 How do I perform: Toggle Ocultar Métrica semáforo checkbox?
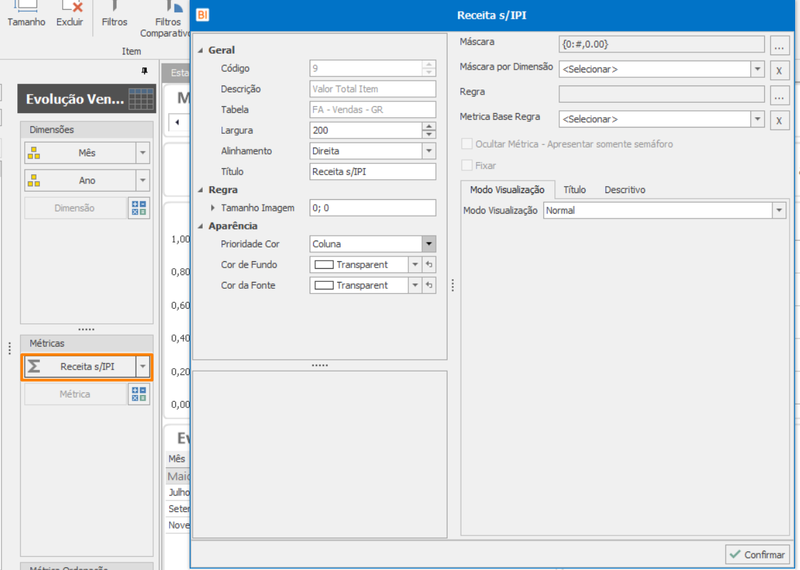coord(466,144)
